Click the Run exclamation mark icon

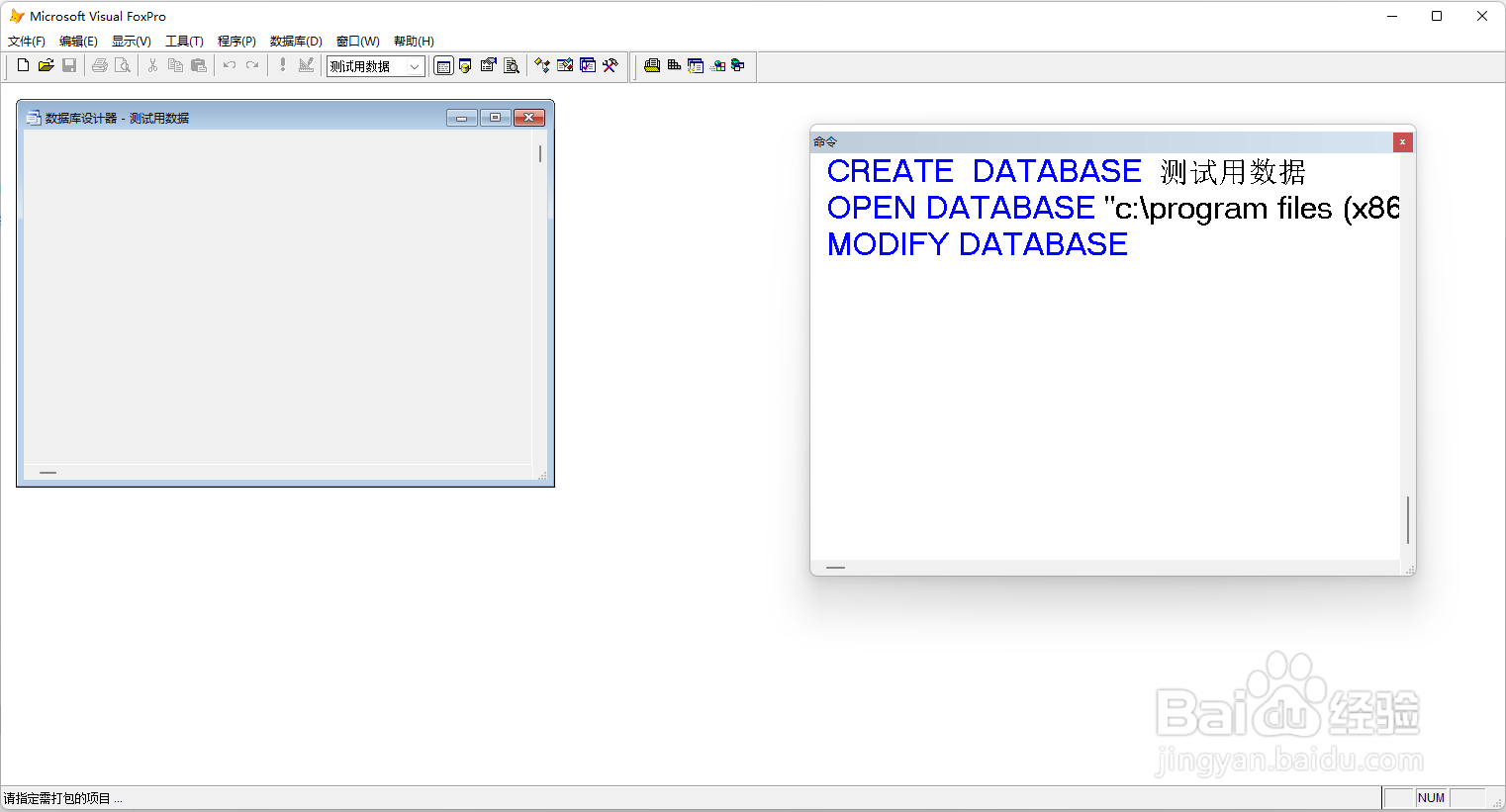point(283,65)
